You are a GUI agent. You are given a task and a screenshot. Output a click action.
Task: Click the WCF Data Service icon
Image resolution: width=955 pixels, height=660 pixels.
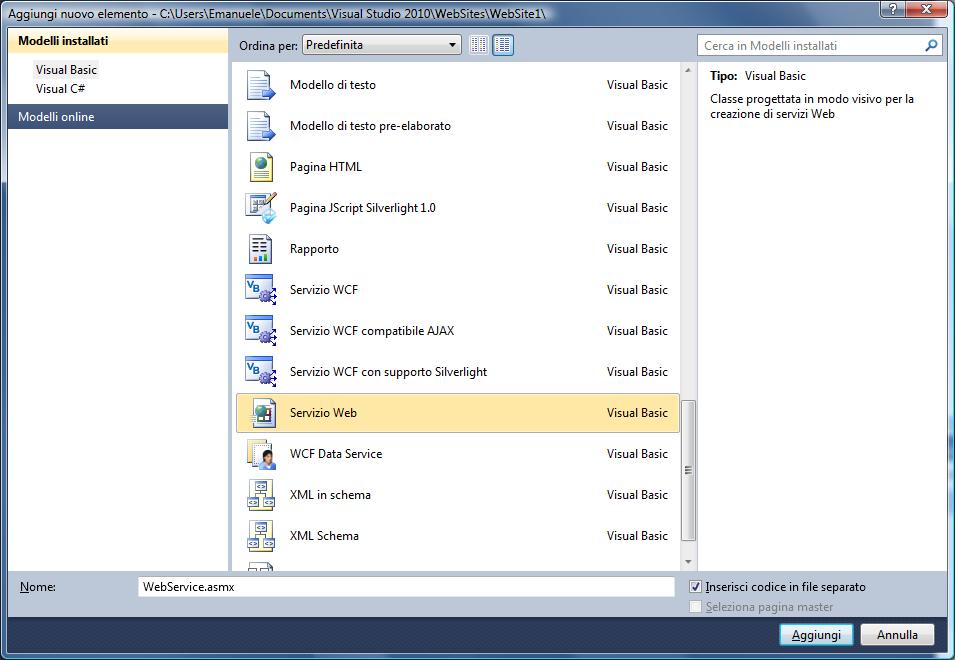[262, 454]
